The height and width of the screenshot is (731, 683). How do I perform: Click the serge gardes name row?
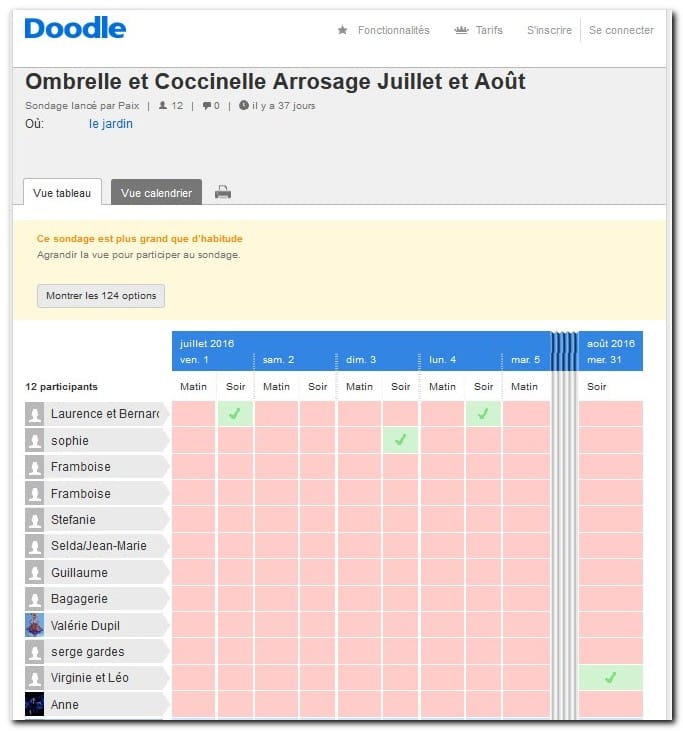[97, 652]
